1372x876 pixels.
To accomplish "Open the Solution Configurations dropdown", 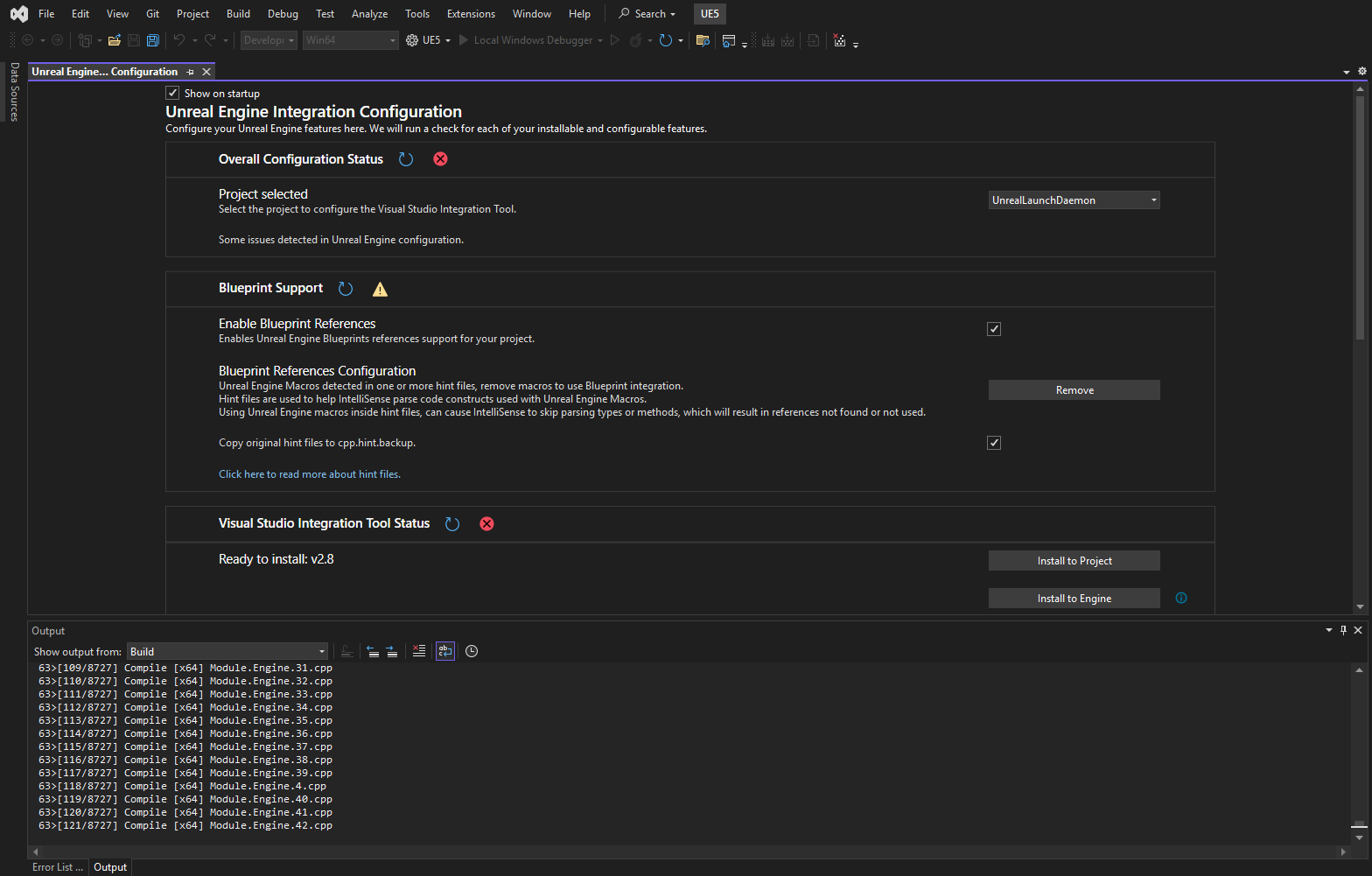I will [269, 40].
